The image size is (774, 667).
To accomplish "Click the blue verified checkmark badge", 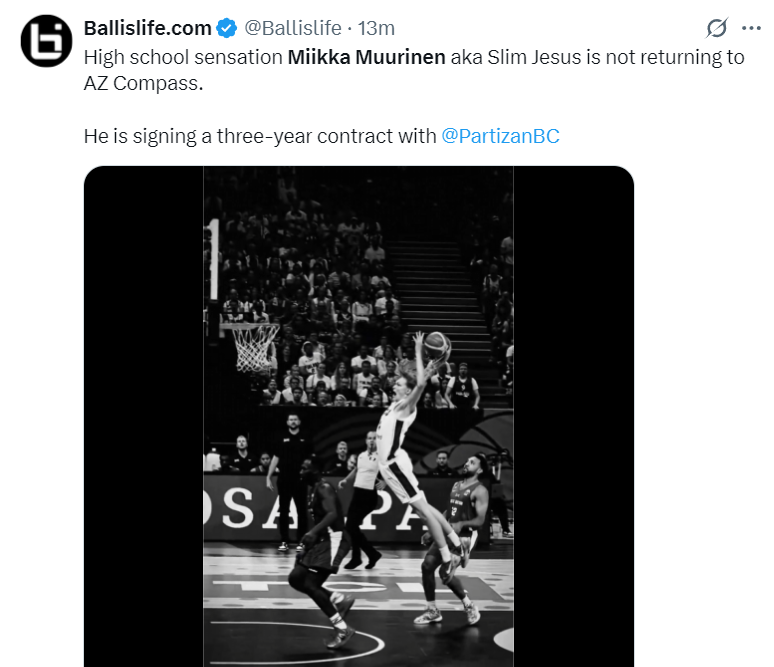I will pos(225,28).
